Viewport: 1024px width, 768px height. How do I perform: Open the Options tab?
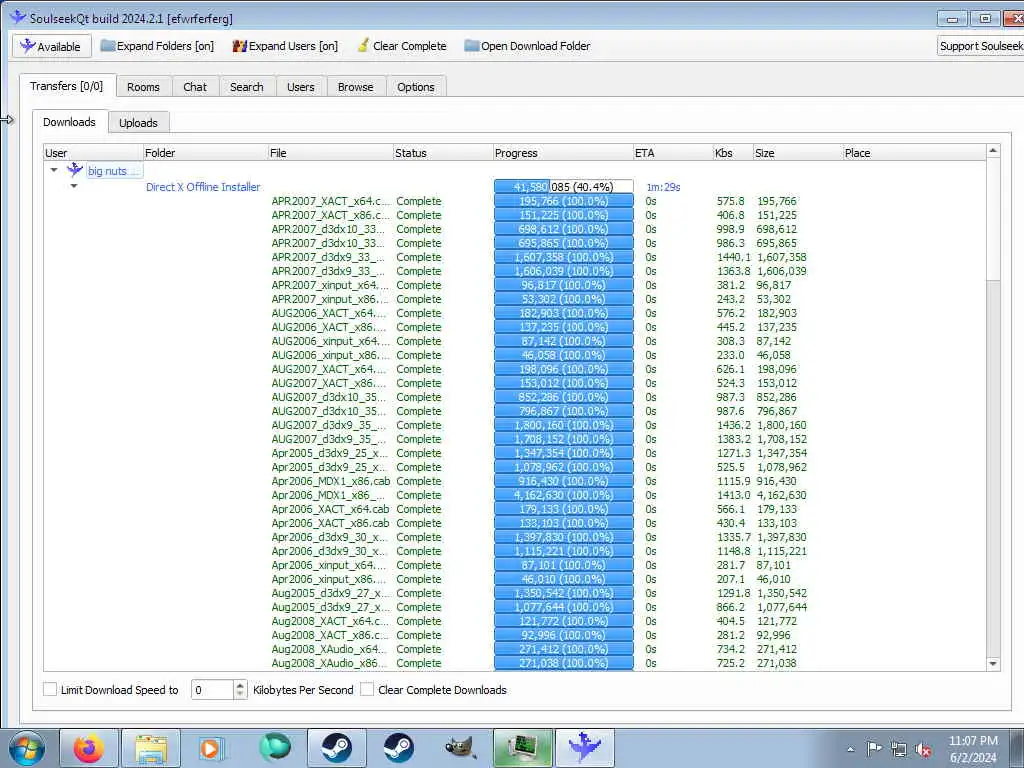[416, 87]
